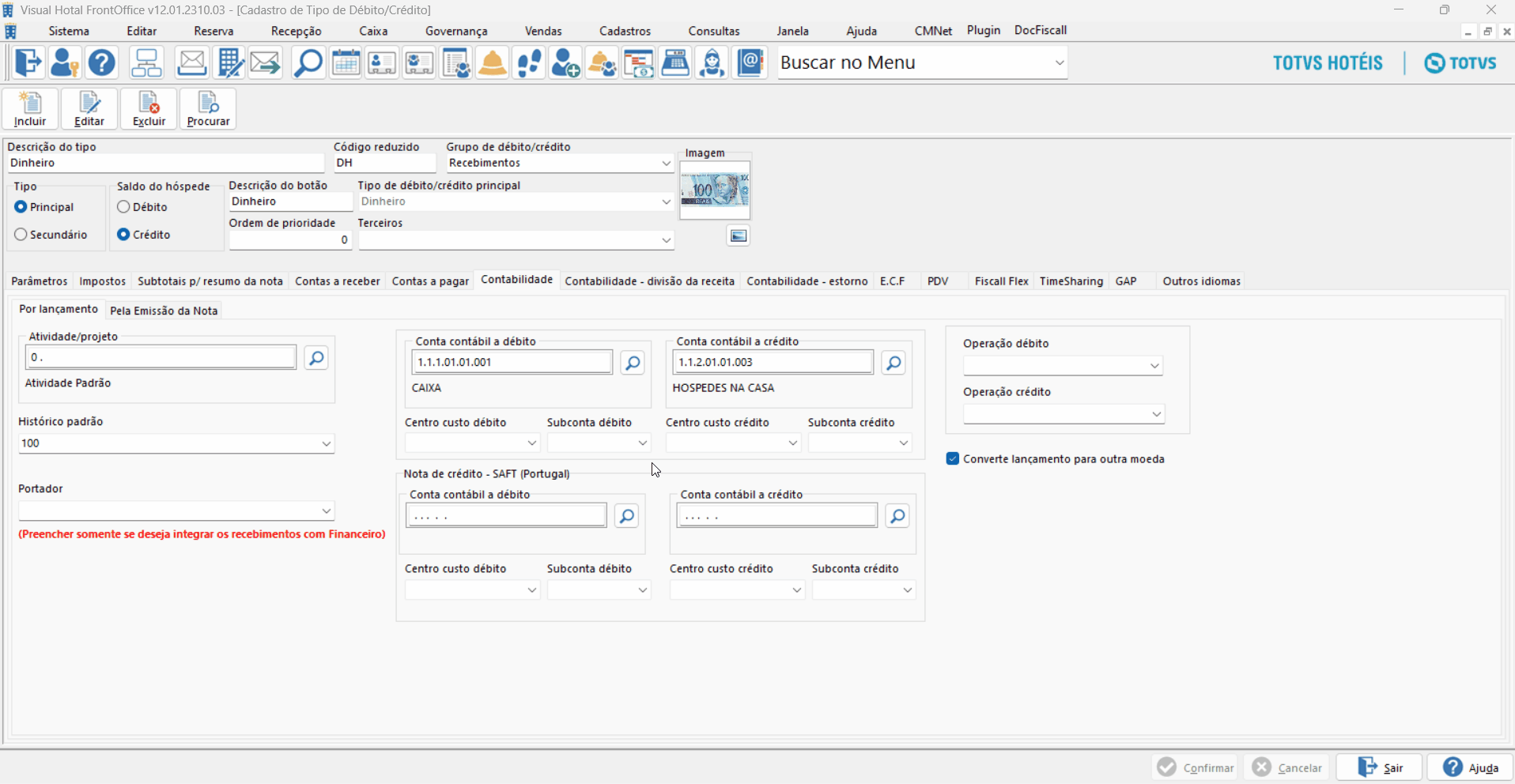
Task: Click the Descrição do botão input field
Action: pos(289,202)
